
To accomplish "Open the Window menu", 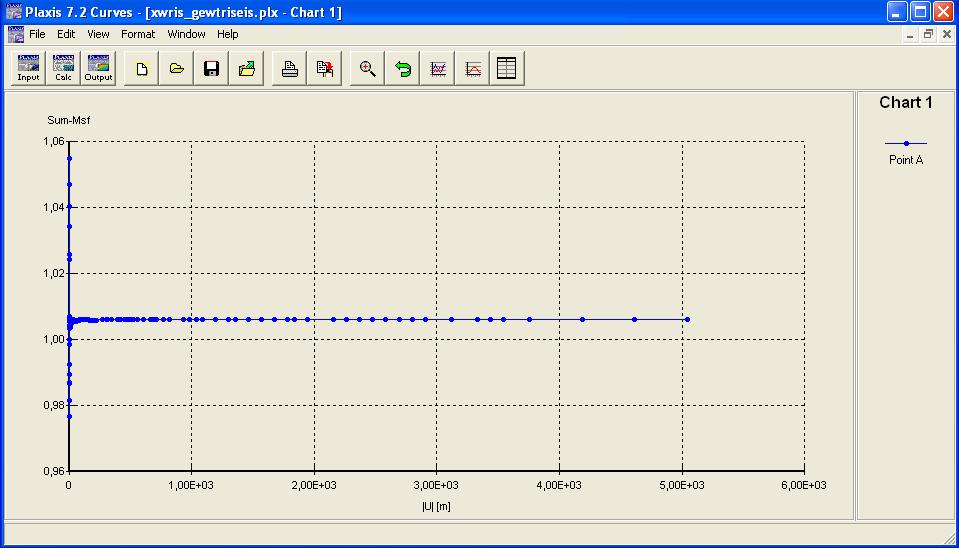I will pos(187,34).
